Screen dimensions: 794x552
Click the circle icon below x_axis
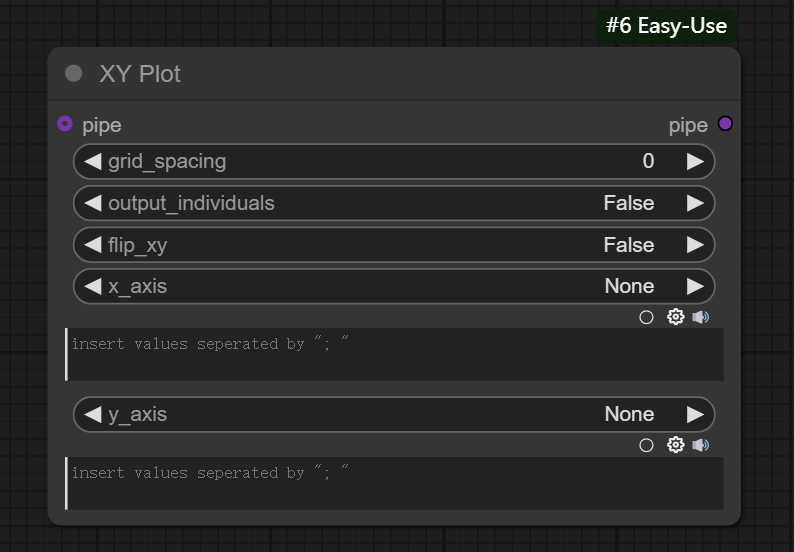(646, 317)
